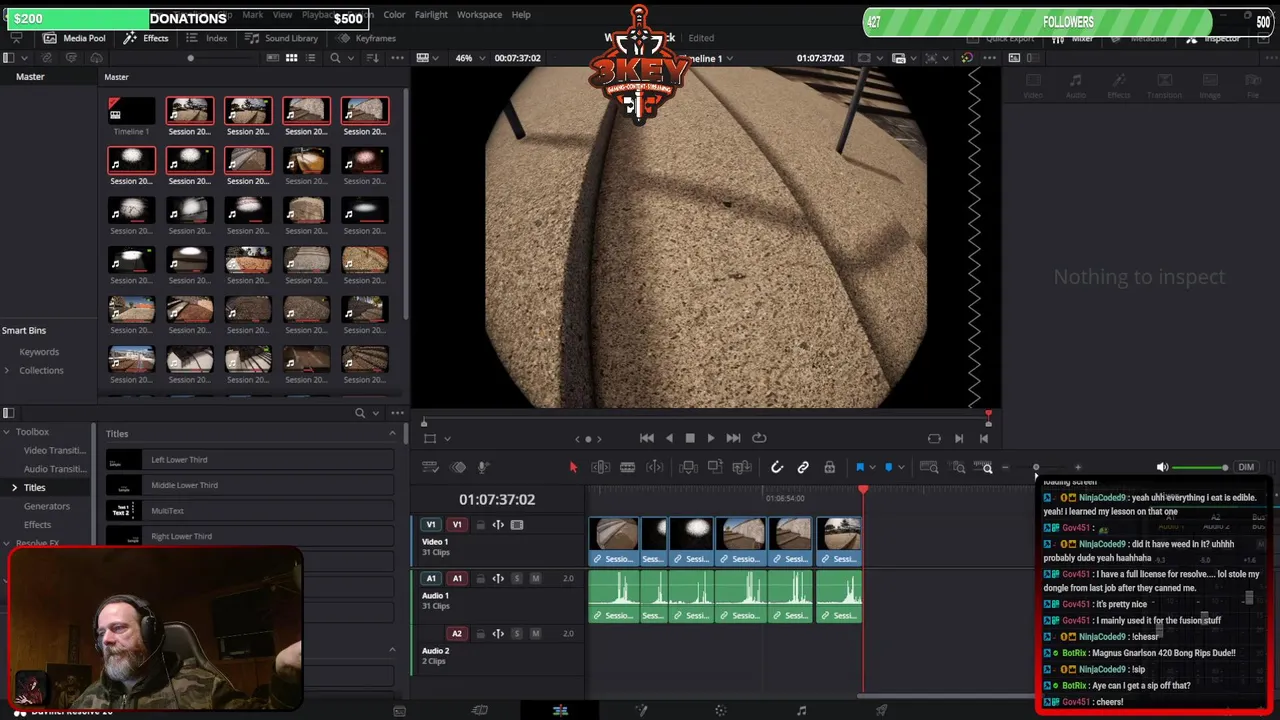Open the Sound Library tab

(x=281, y=38)
